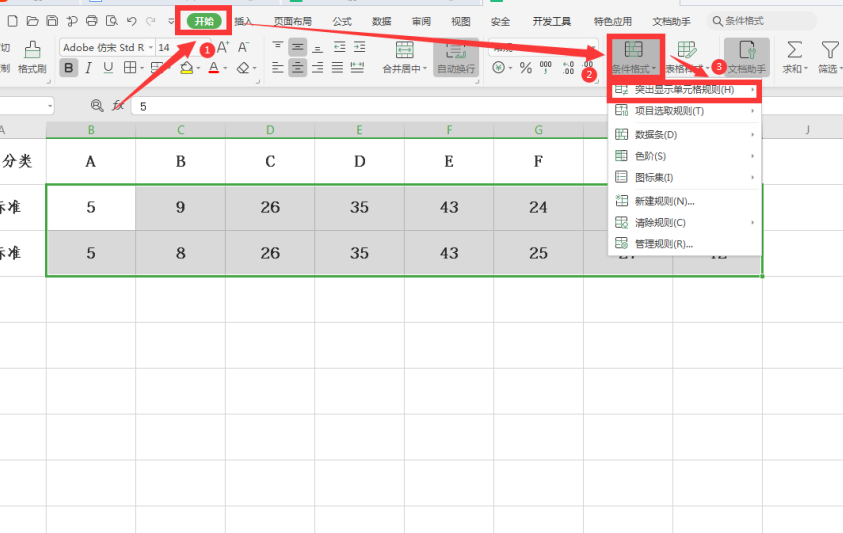Open 项目选取规则(T) submenu
This screenshot has height=533, width=843.
684,111
